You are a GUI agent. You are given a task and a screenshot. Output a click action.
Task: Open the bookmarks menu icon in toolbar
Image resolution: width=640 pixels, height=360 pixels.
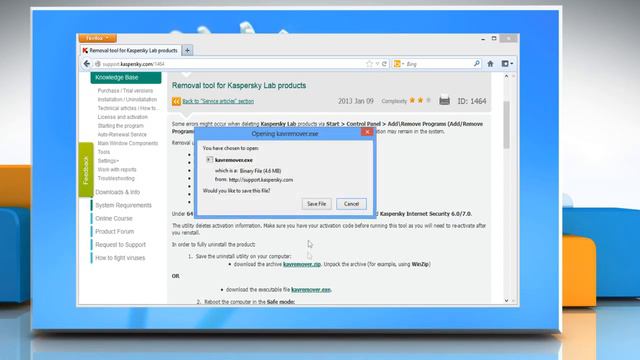point(507,64)
